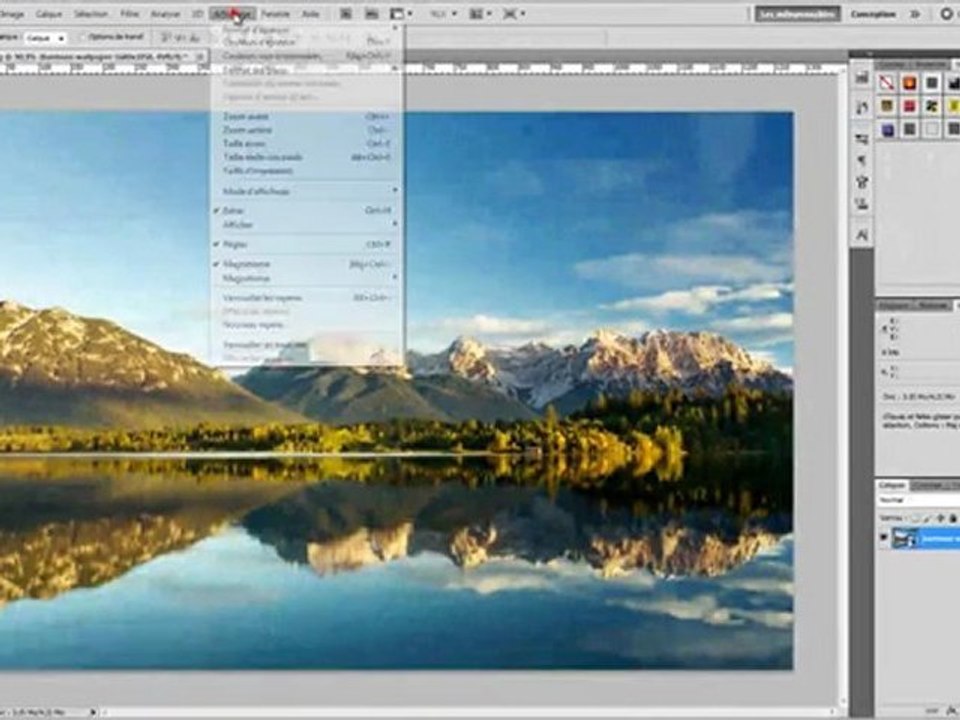Open the view extras dropdown in application bar
This screenshot has height=720, width=960.
402,13
